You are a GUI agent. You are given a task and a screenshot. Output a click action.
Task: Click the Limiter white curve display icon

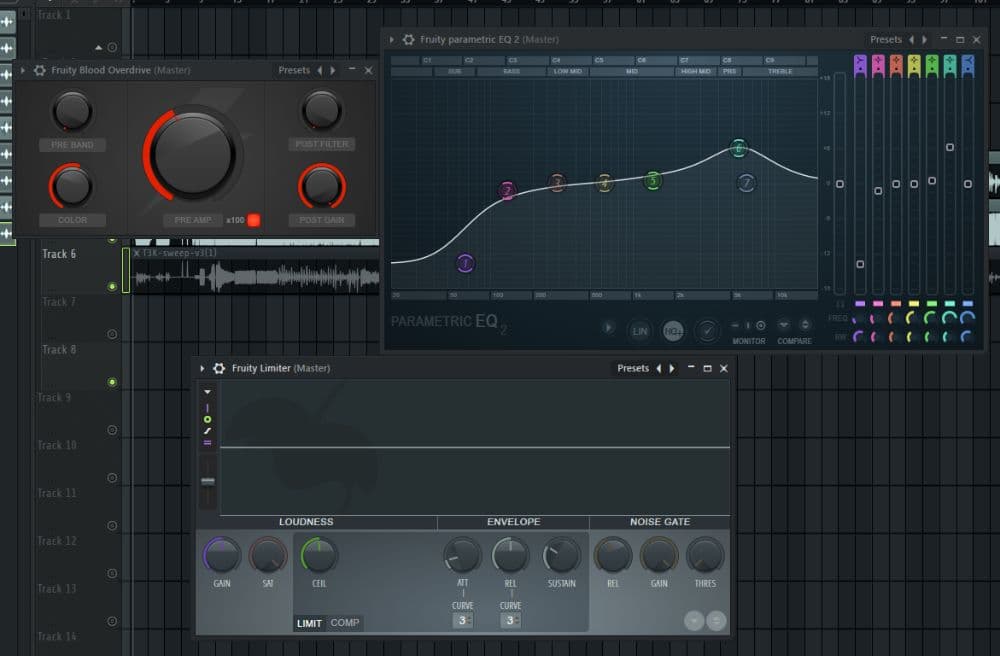[207, 431]
